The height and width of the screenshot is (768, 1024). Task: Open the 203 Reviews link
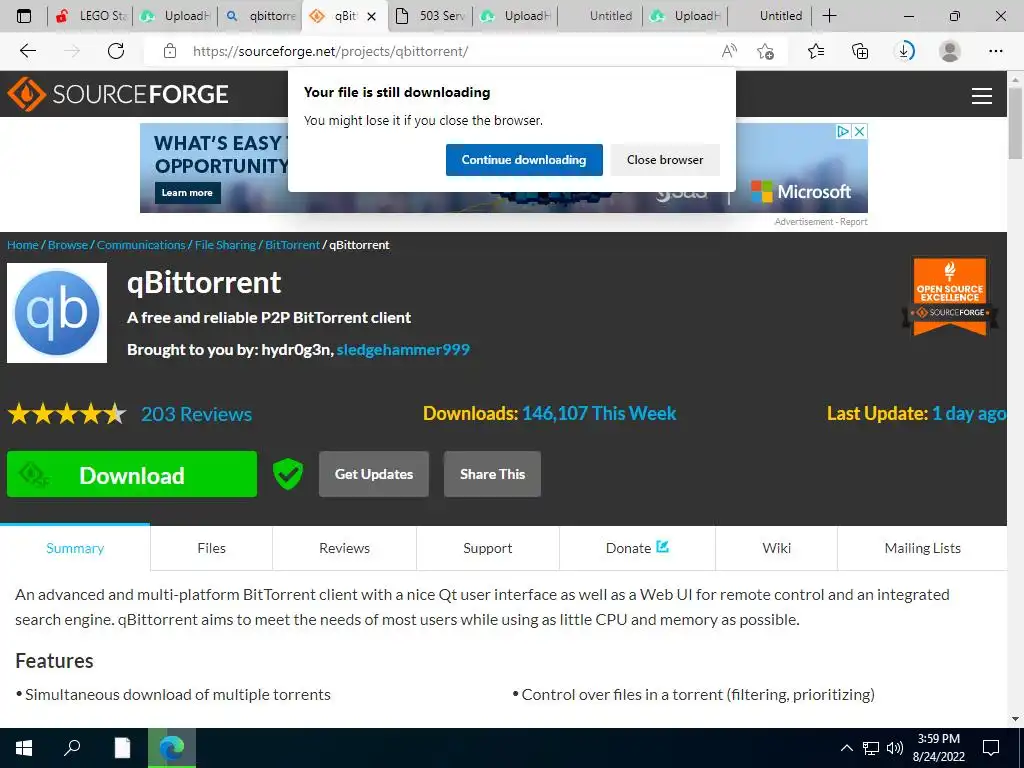(197, 414)
